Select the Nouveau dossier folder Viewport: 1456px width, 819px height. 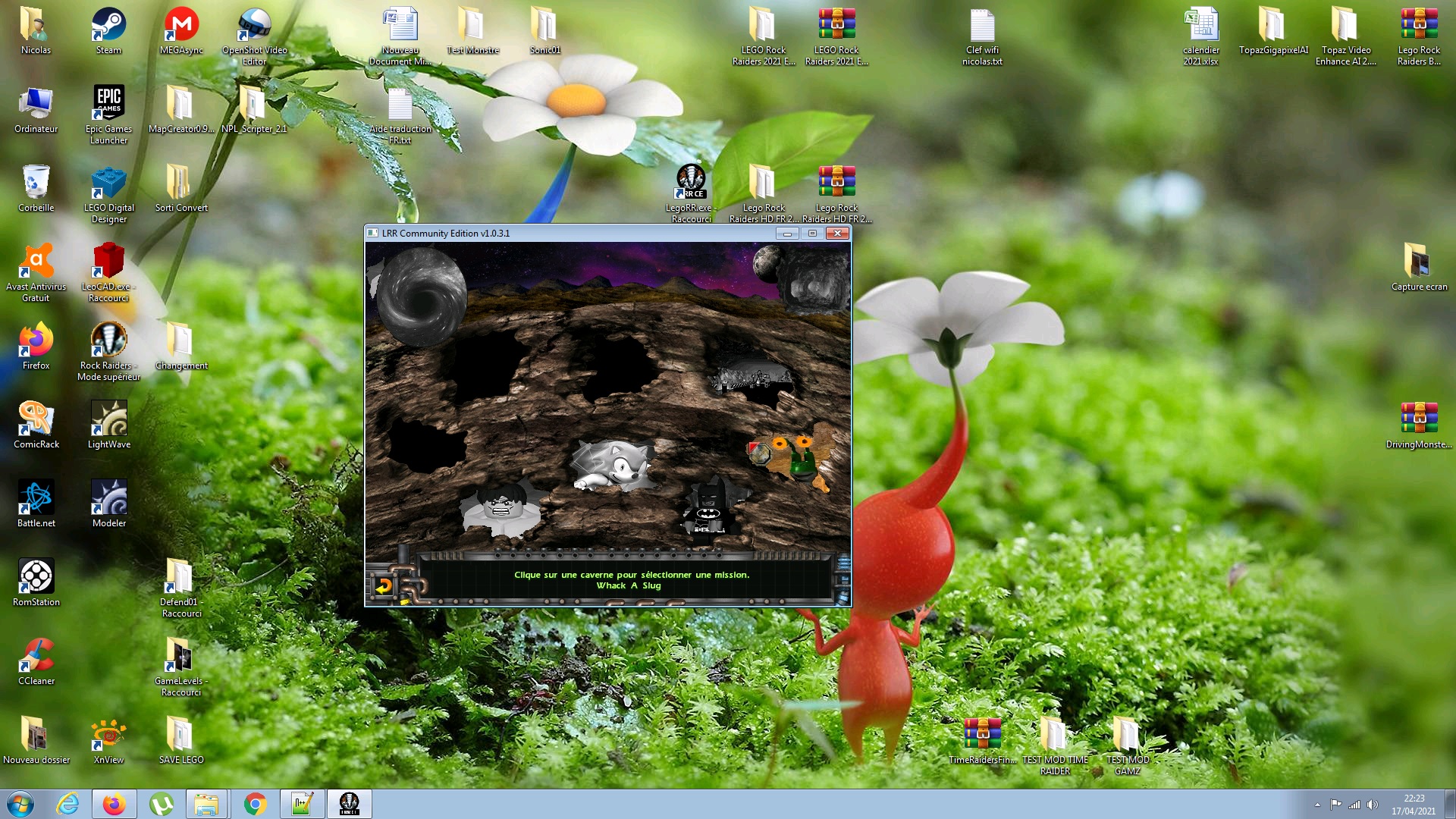click(36, 741)
